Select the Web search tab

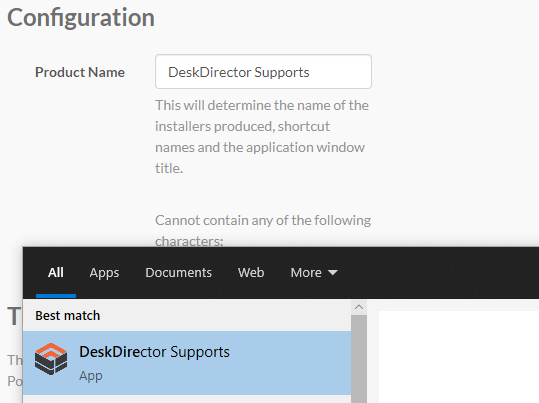251,273
